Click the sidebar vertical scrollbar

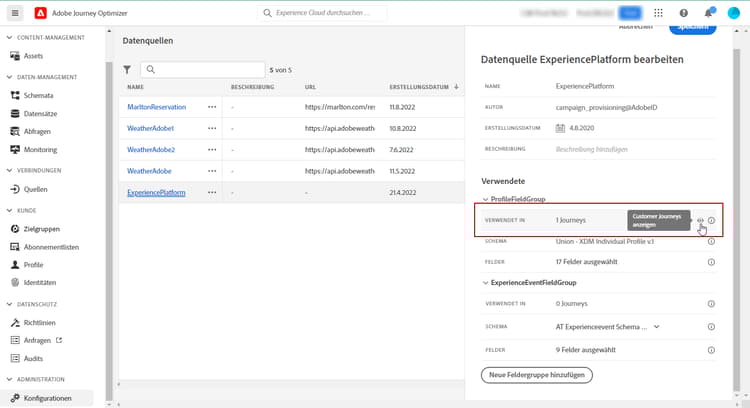(109, 230)
